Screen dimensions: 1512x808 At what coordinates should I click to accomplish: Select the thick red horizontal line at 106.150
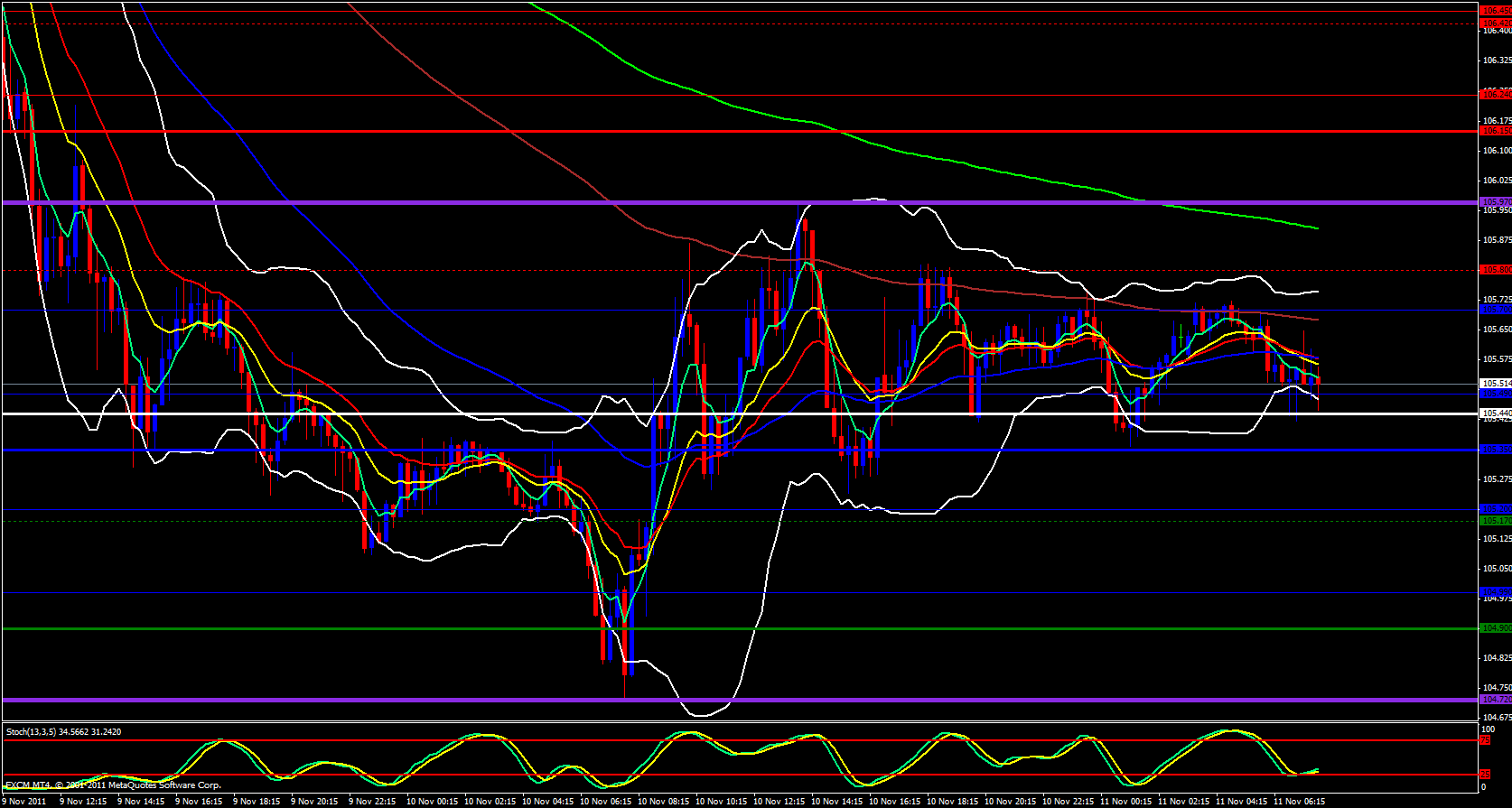point(739,131)
